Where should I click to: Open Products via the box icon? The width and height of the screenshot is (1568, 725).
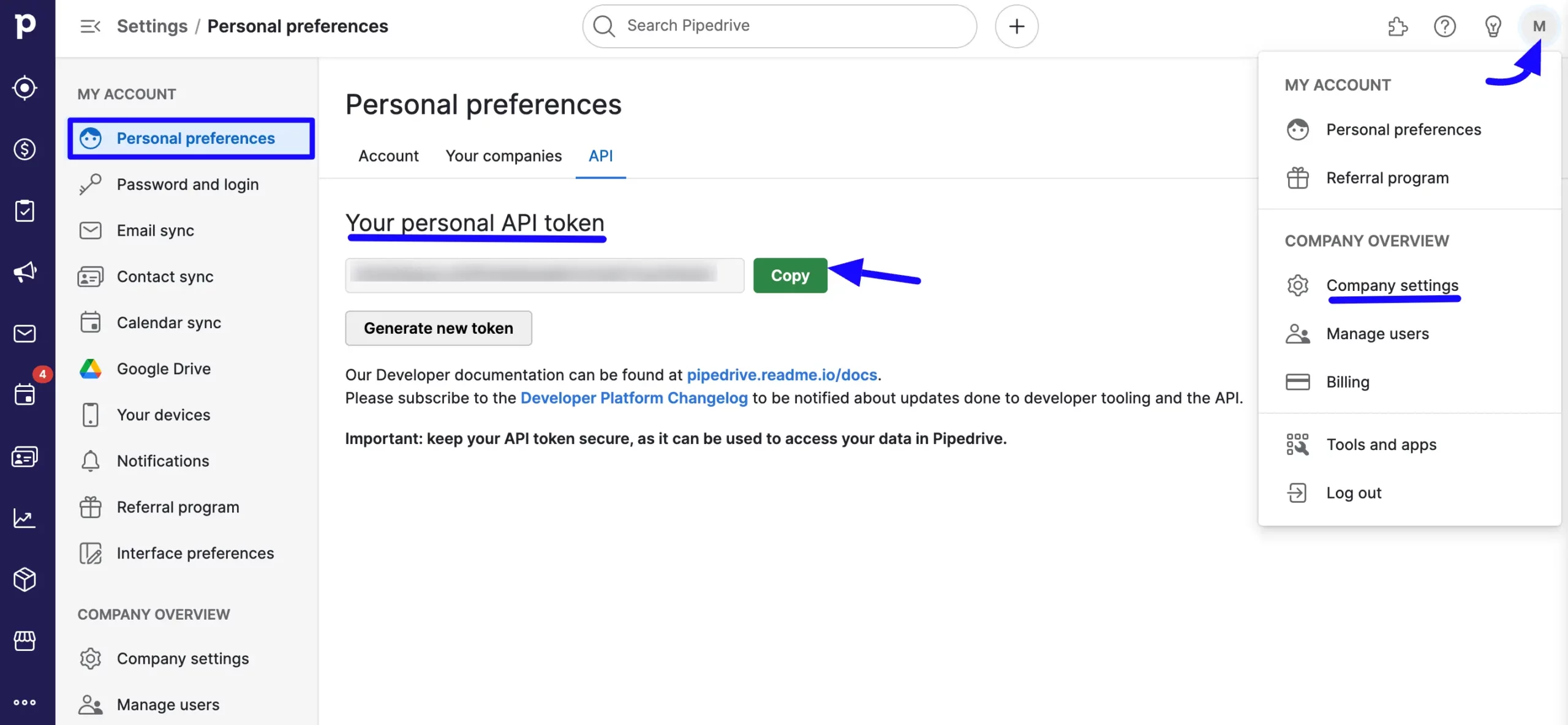click(x=24, y=579)
